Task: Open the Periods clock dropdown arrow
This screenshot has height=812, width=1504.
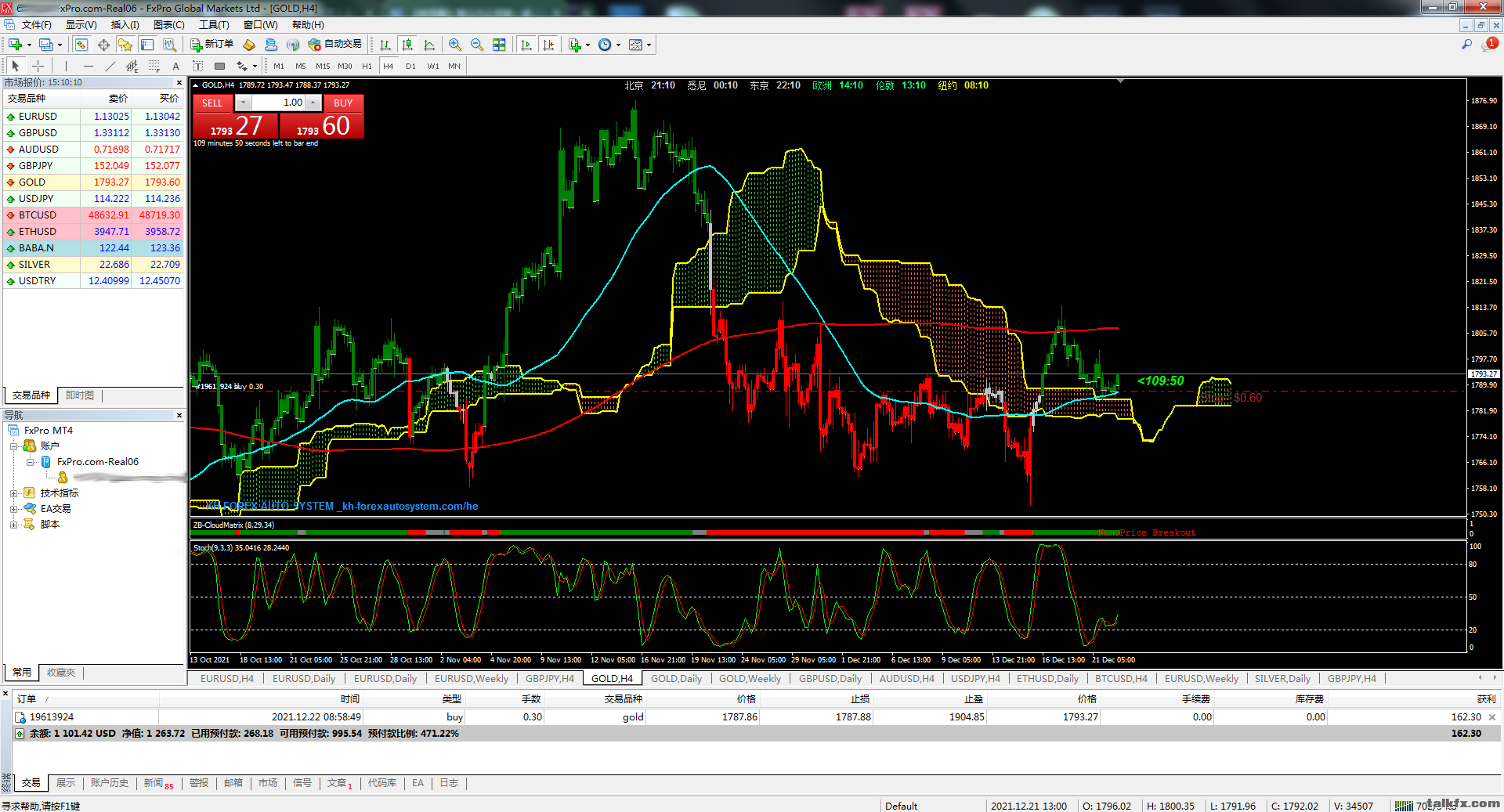Action: [618, 45]
